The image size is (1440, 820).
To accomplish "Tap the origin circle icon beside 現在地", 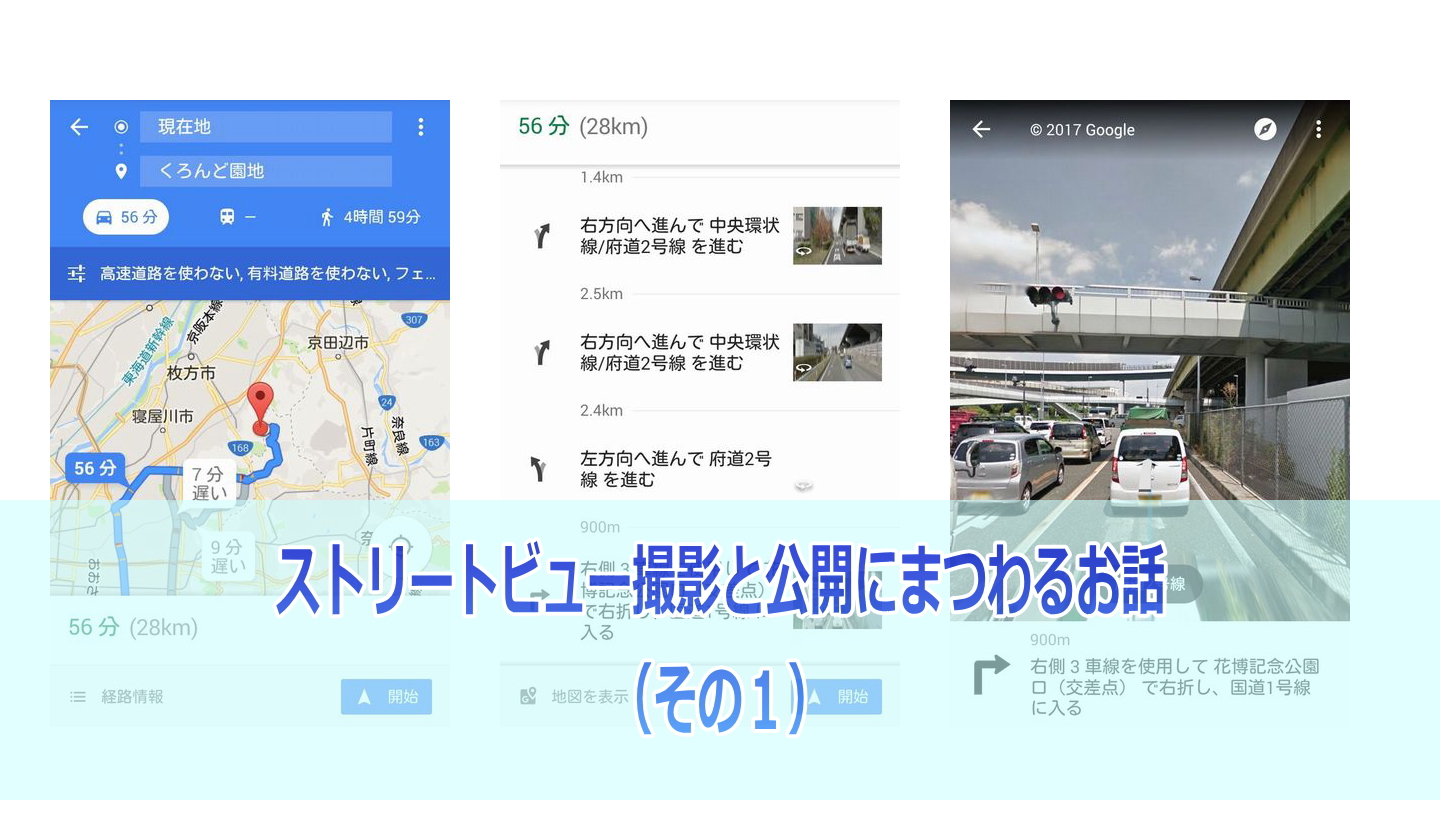I will 121,127.
